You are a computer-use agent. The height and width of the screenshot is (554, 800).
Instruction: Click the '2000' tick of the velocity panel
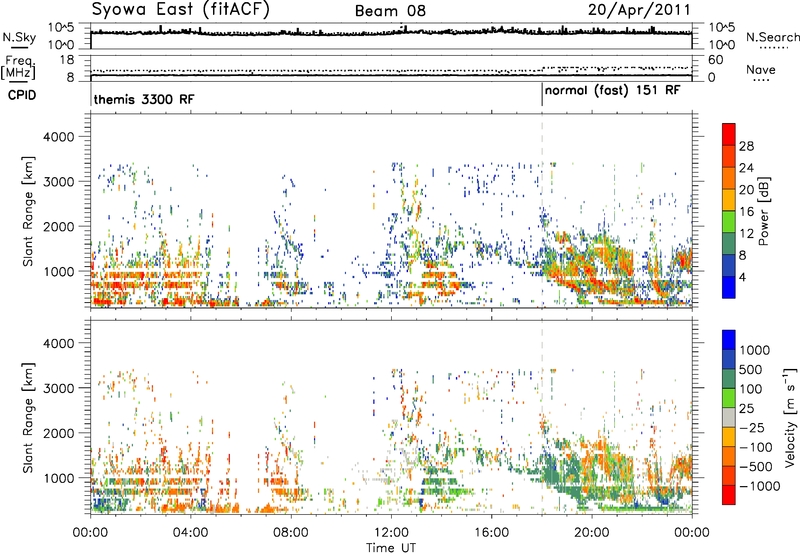(59, 433)
